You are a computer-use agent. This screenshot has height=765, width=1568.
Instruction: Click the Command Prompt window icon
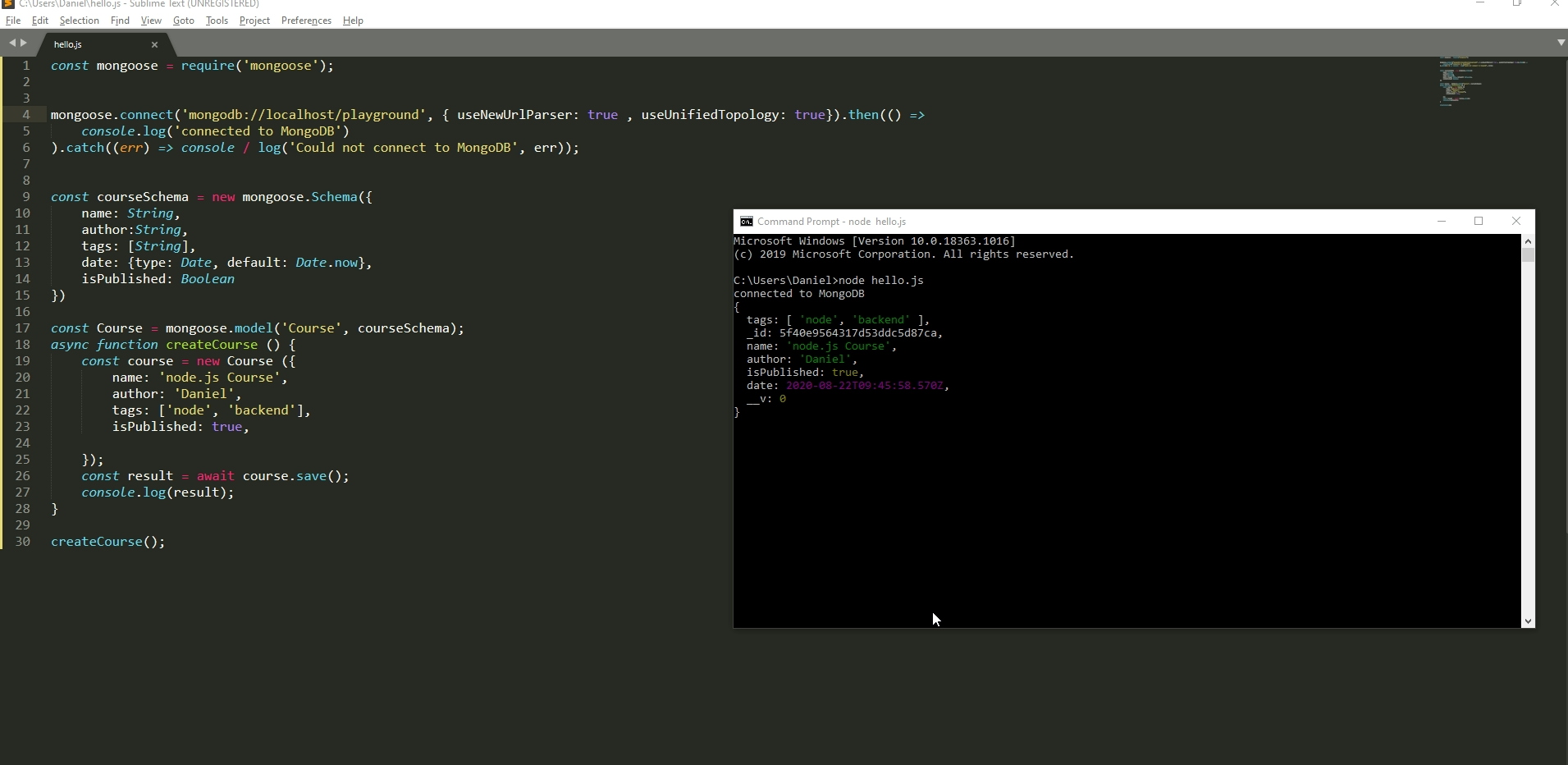coord(746,222)
